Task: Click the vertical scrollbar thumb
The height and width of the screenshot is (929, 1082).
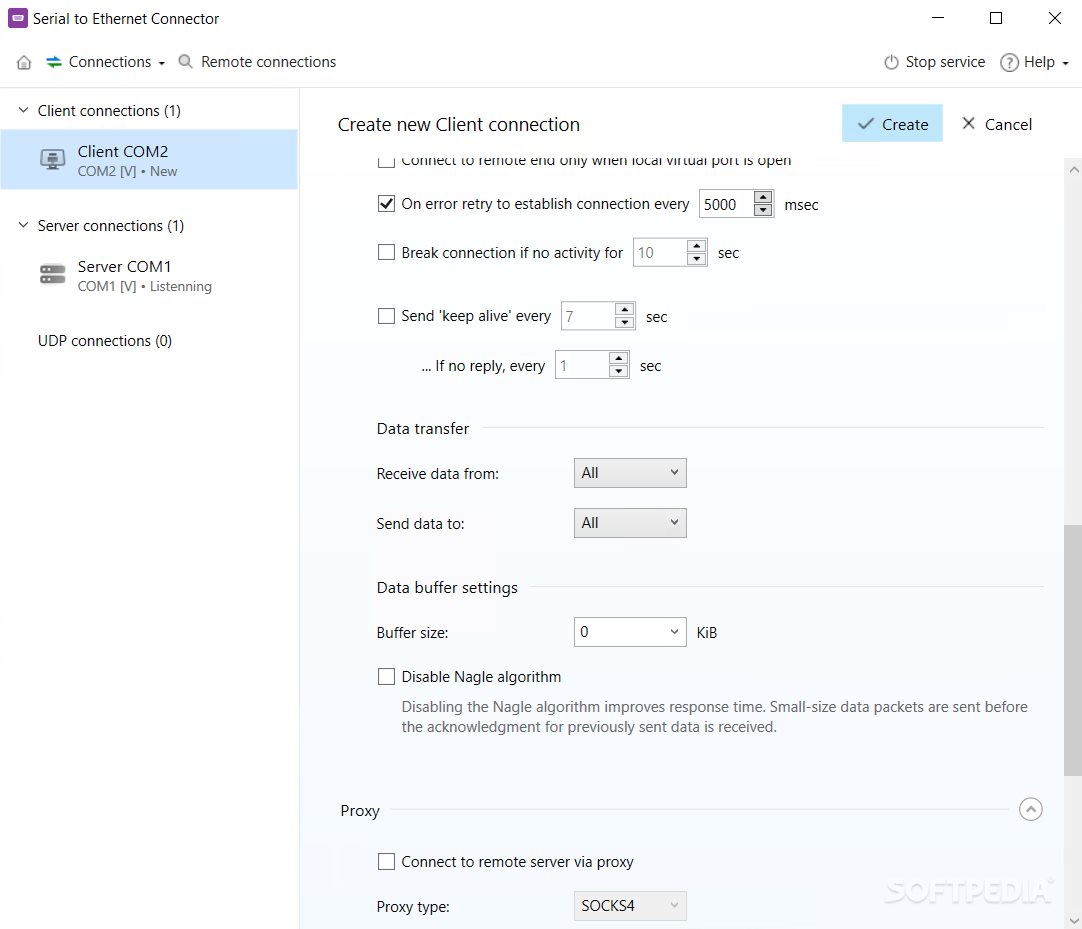Action: [1073, 650]
